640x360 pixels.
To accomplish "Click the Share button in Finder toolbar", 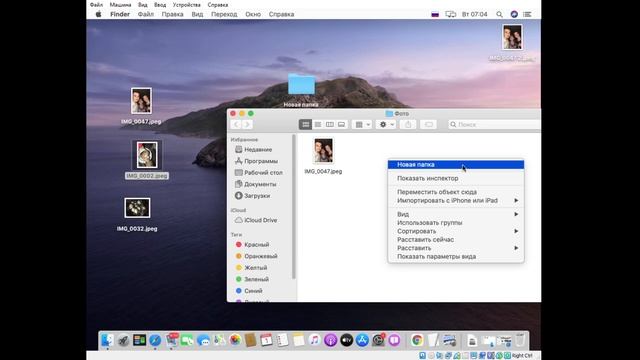I will click(x=408, y=124).
